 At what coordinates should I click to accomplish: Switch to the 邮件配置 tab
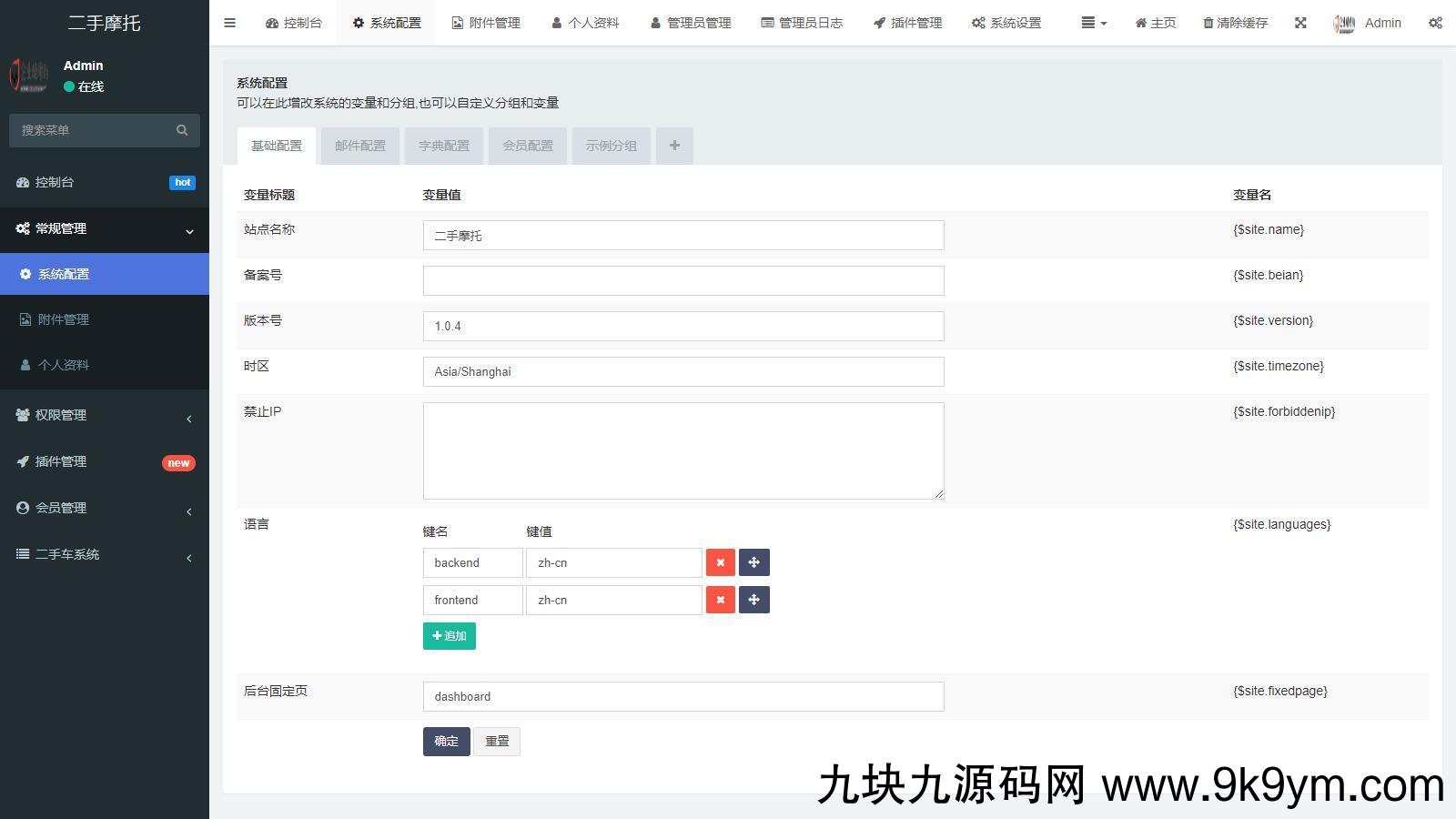click(x=360, y=146)
